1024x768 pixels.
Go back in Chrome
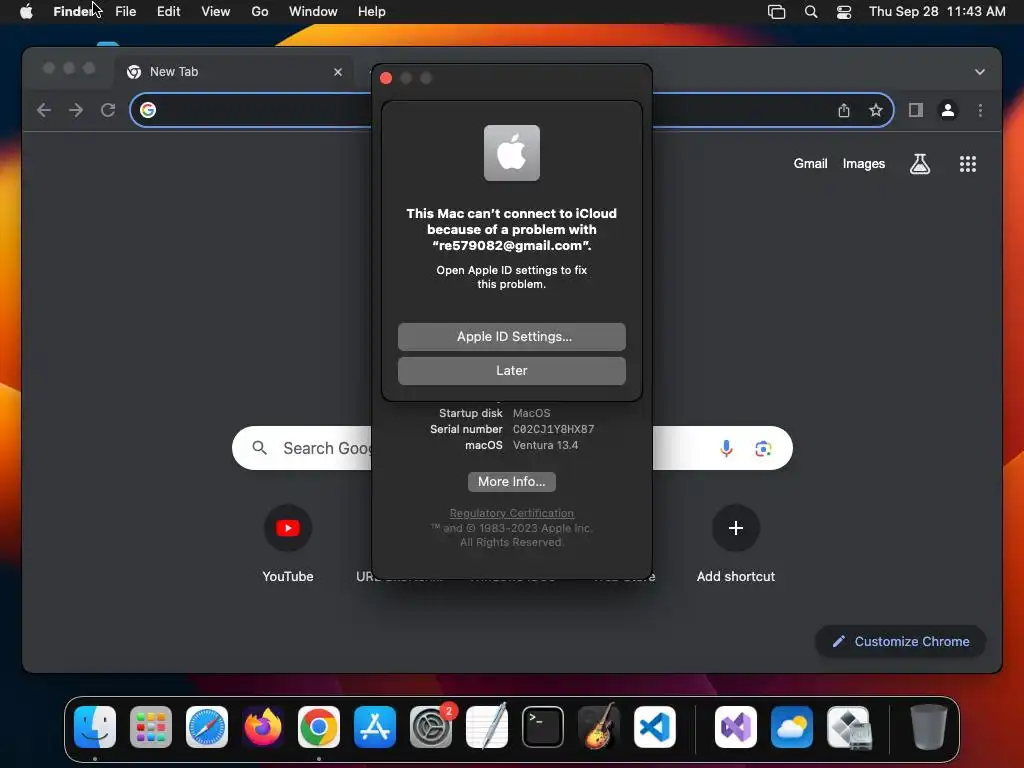tap(44, 110)
